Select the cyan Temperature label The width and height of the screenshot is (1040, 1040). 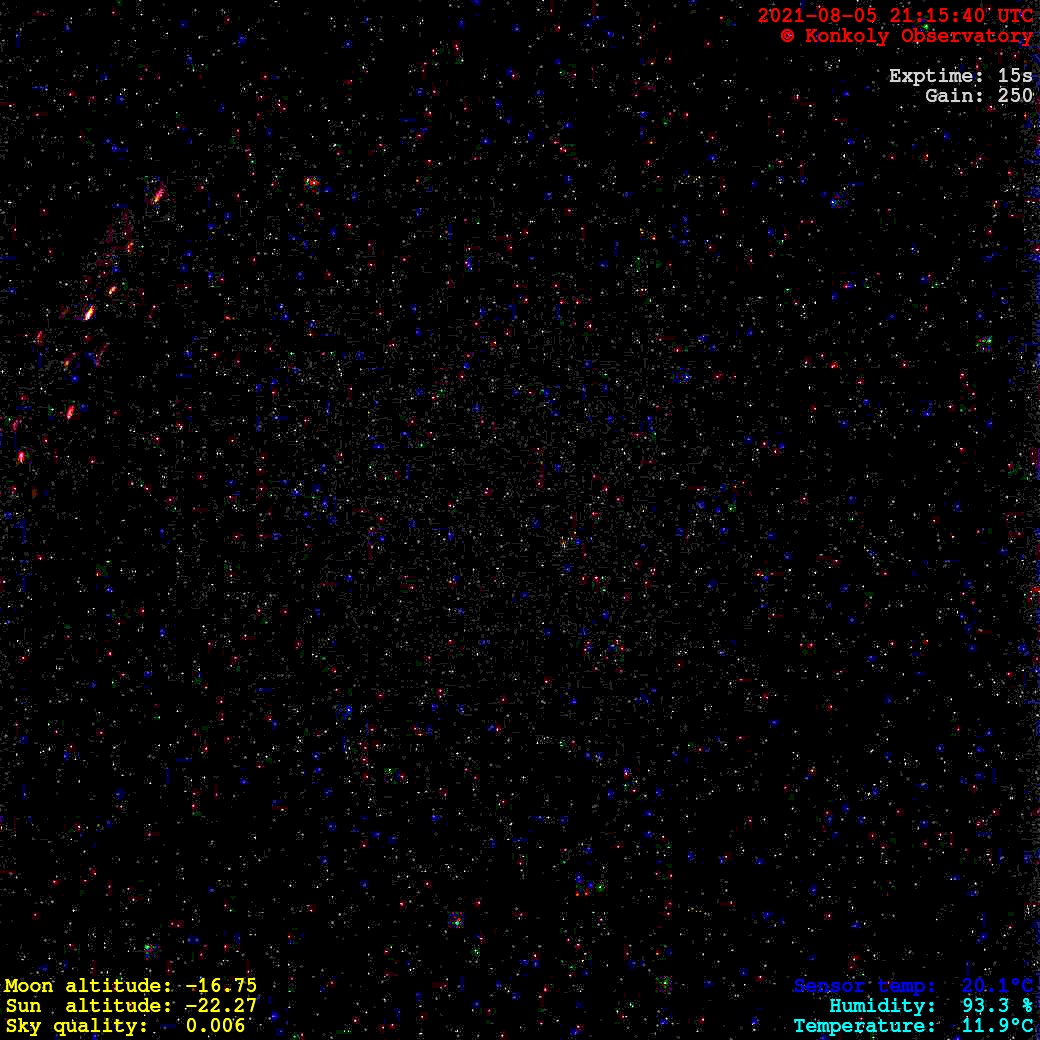864,1026
